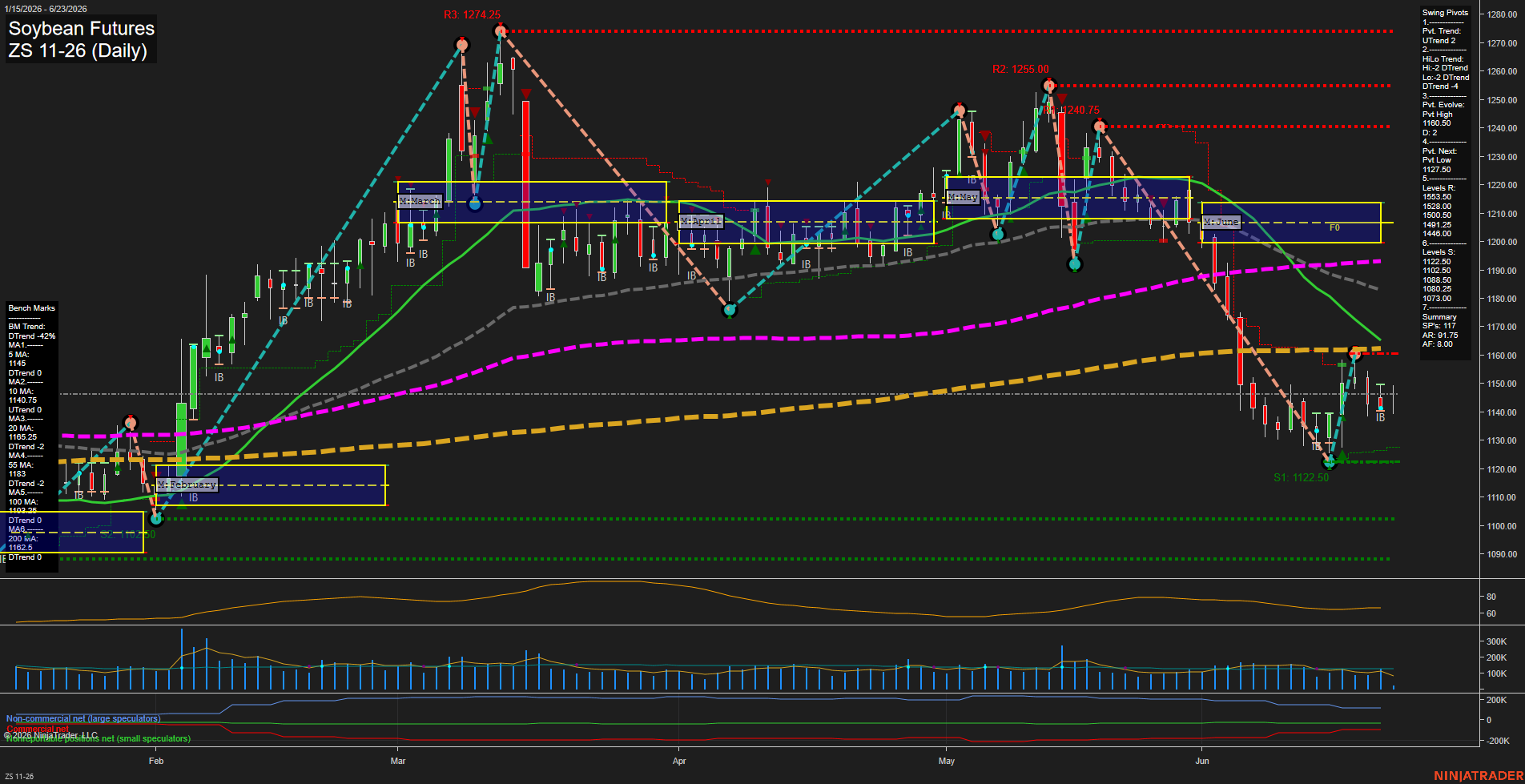
Task: Select the '1553.50' resistance level value
Action: [x=1436, y=197]
